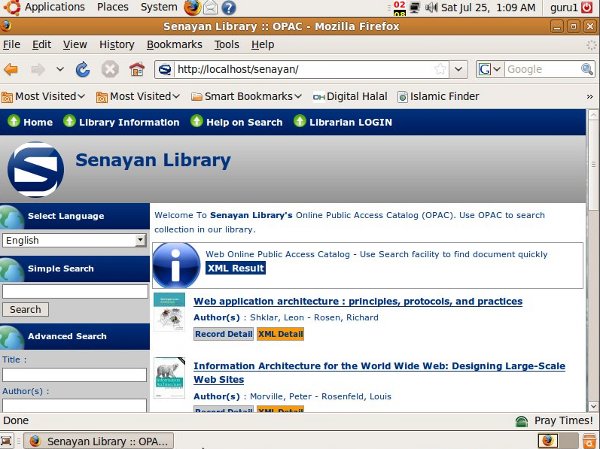Reload the page with the refresh icon
The height and width of the screenshot is (449, 600).
(x=82, y=70)
